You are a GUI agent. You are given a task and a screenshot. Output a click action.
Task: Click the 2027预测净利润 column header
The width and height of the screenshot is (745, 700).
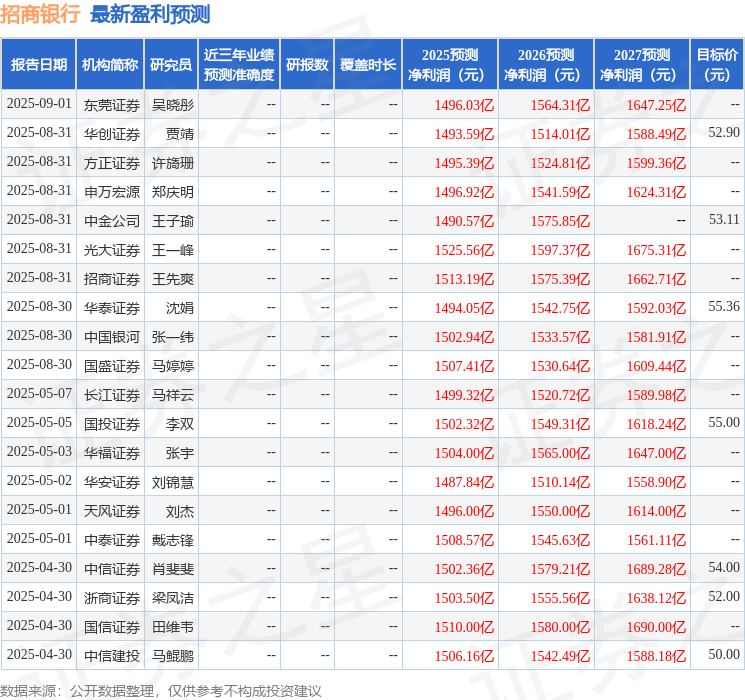pyautogui.click(x=641, y=65)
